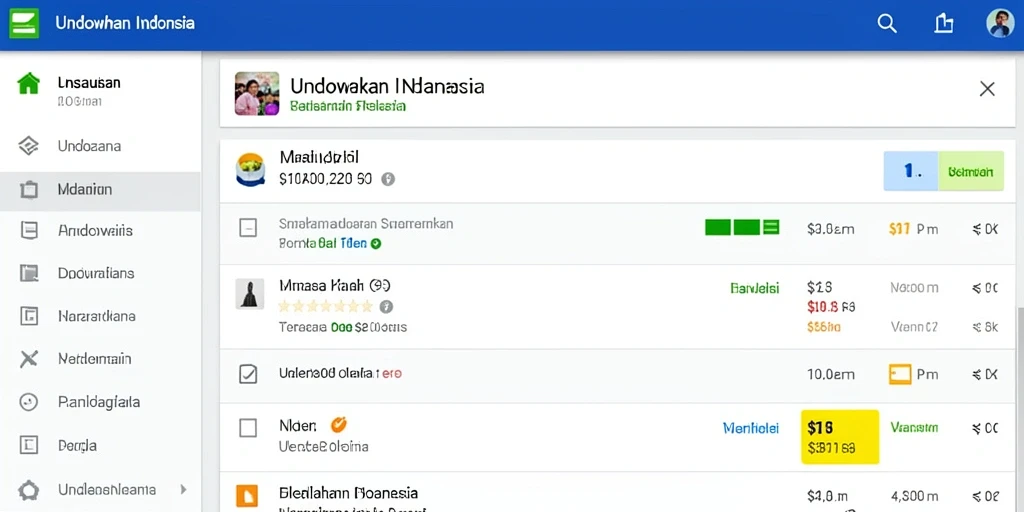The height and width of the screenshot is (512, 1024).
Task: Click the info icon after $10A00,220 amount
Action: coord(388,179)
